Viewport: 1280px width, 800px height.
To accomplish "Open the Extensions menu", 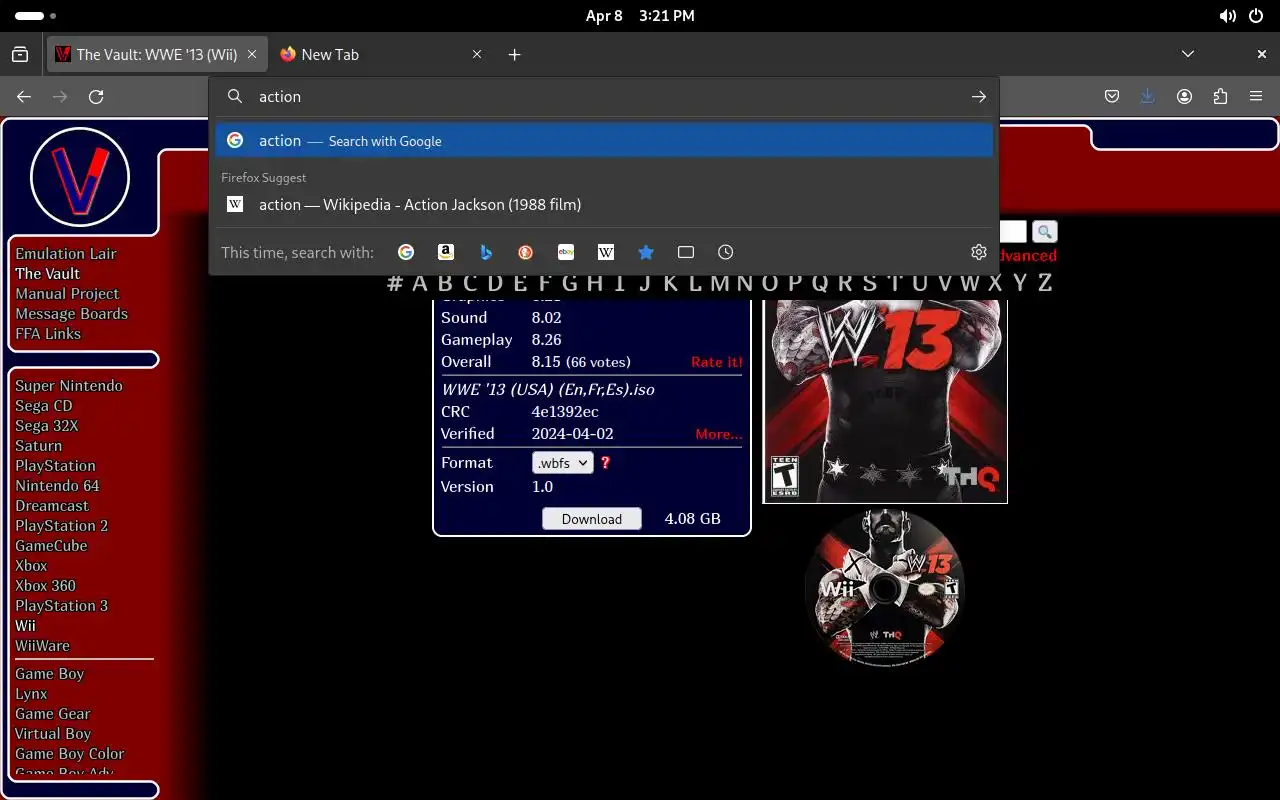I will [x=1220, y=97].
